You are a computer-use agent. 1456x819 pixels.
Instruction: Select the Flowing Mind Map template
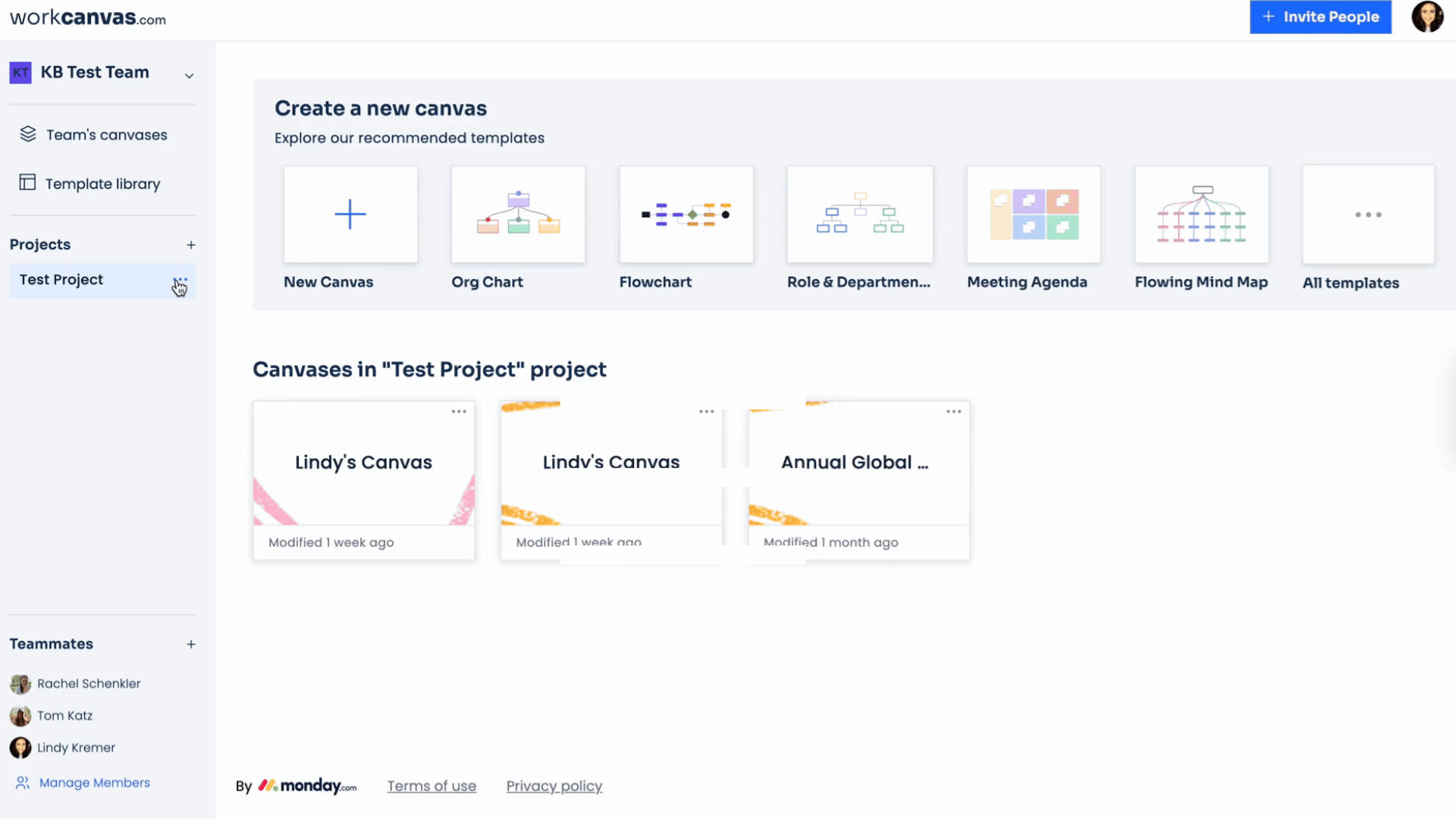pos(1202,215)
